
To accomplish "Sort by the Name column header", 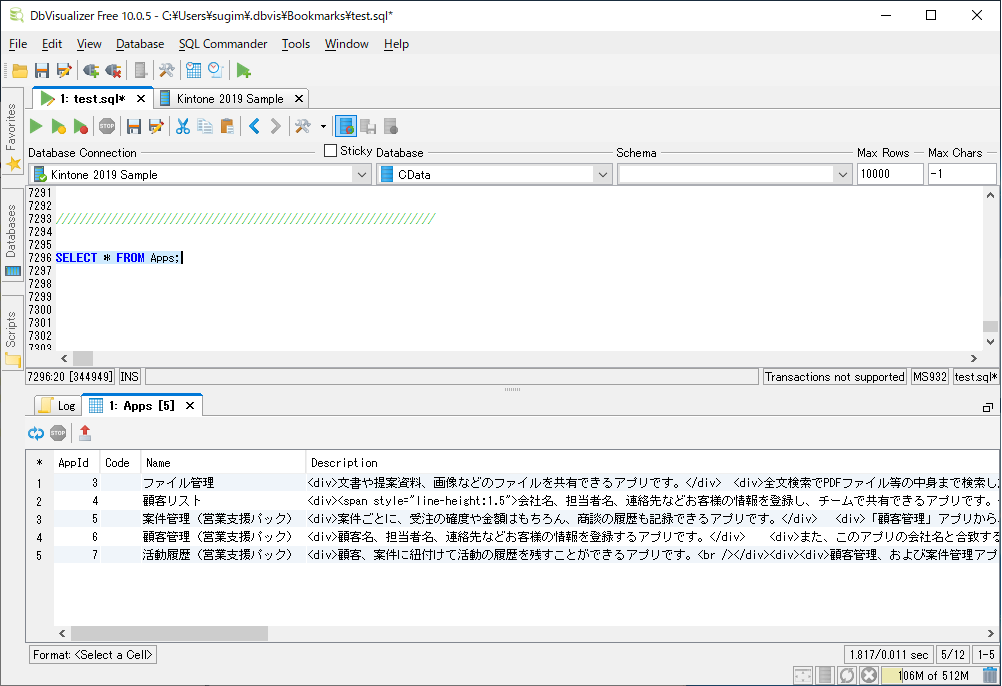I will point(223,463).
